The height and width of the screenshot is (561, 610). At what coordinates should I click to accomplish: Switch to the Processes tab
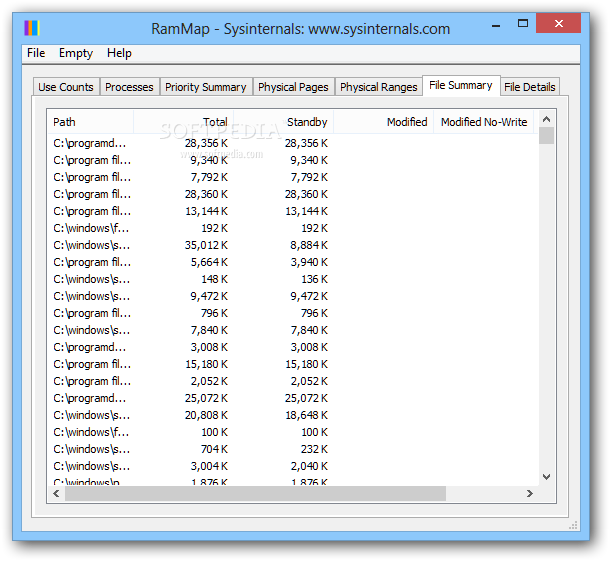pyautogui.click(x=129, y=87)
